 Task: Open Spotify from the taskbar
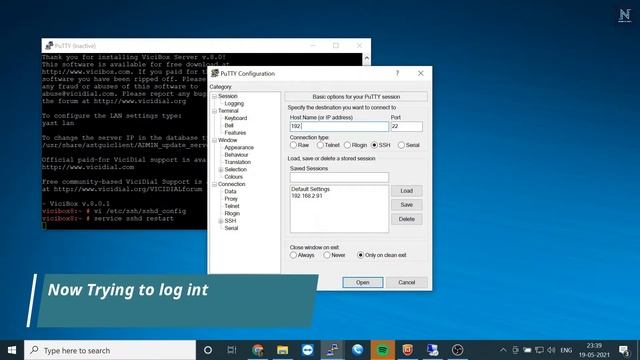[x=382, y=350]
